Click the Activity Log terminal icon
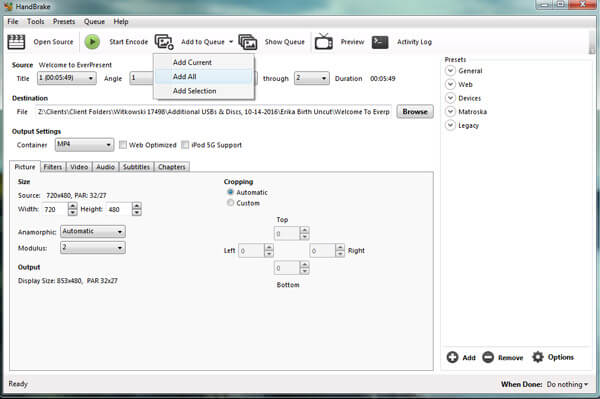This screenshot has width=600, height=399. point(380,42)
